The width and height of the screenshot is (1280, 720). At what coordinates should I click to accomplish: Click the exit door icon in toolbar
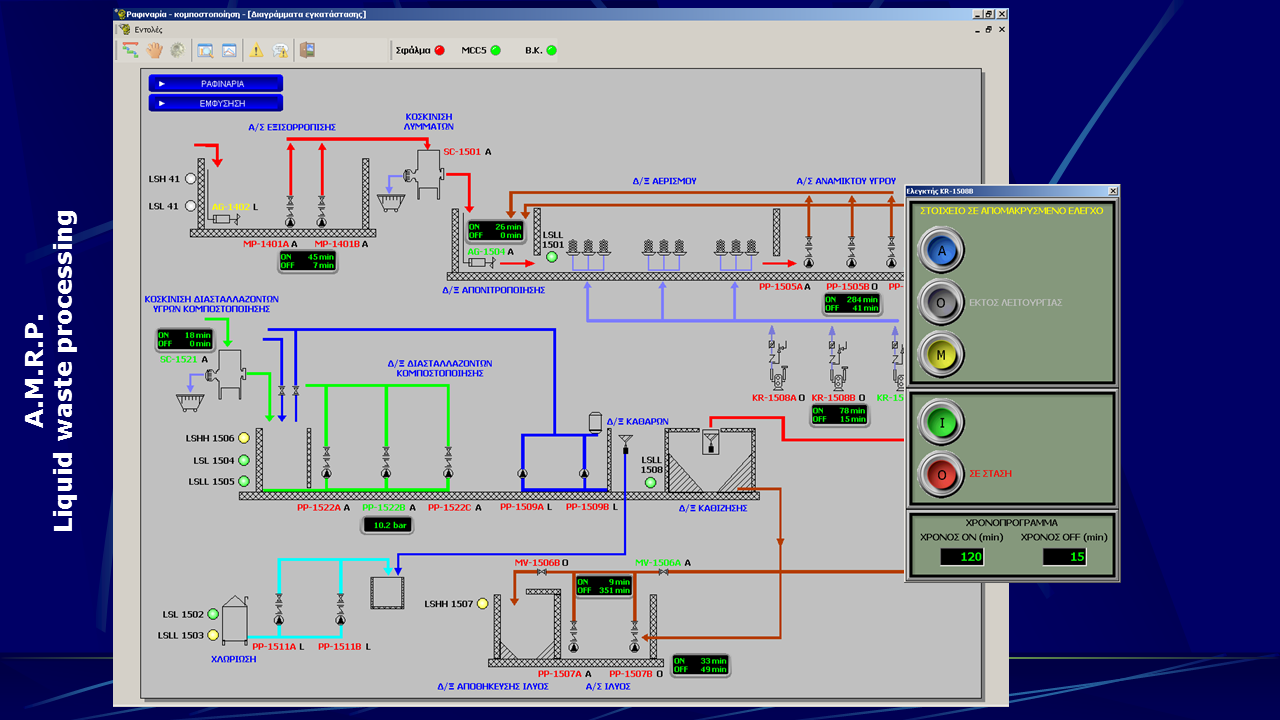point(307,50)
